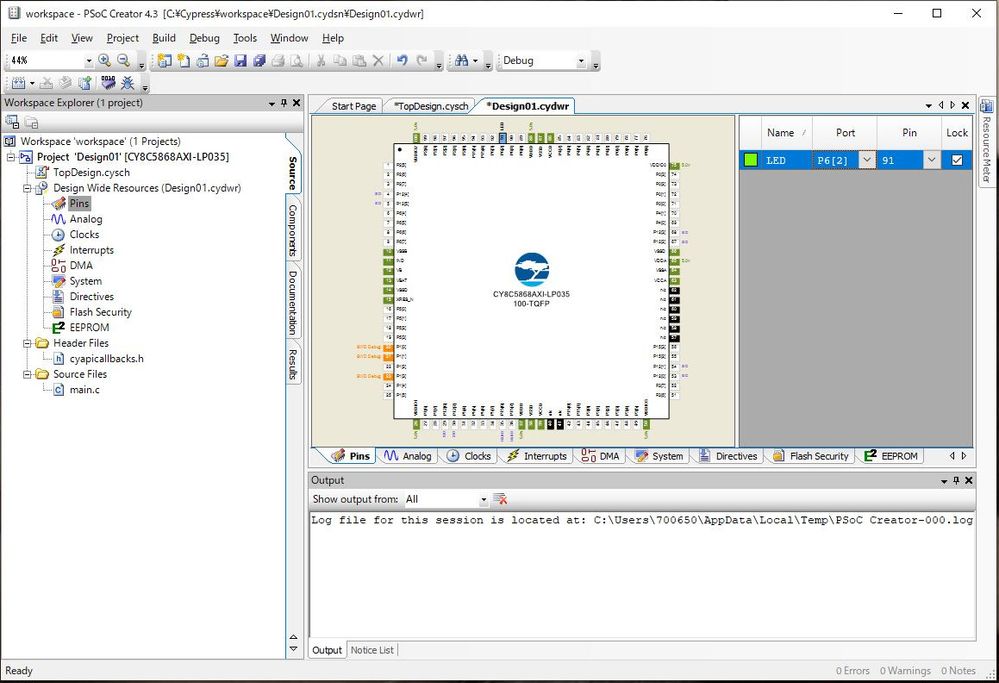Click the Paste toolbar icon
The height and width of the screenshot is (683, 999).
[x=359, y=61]
